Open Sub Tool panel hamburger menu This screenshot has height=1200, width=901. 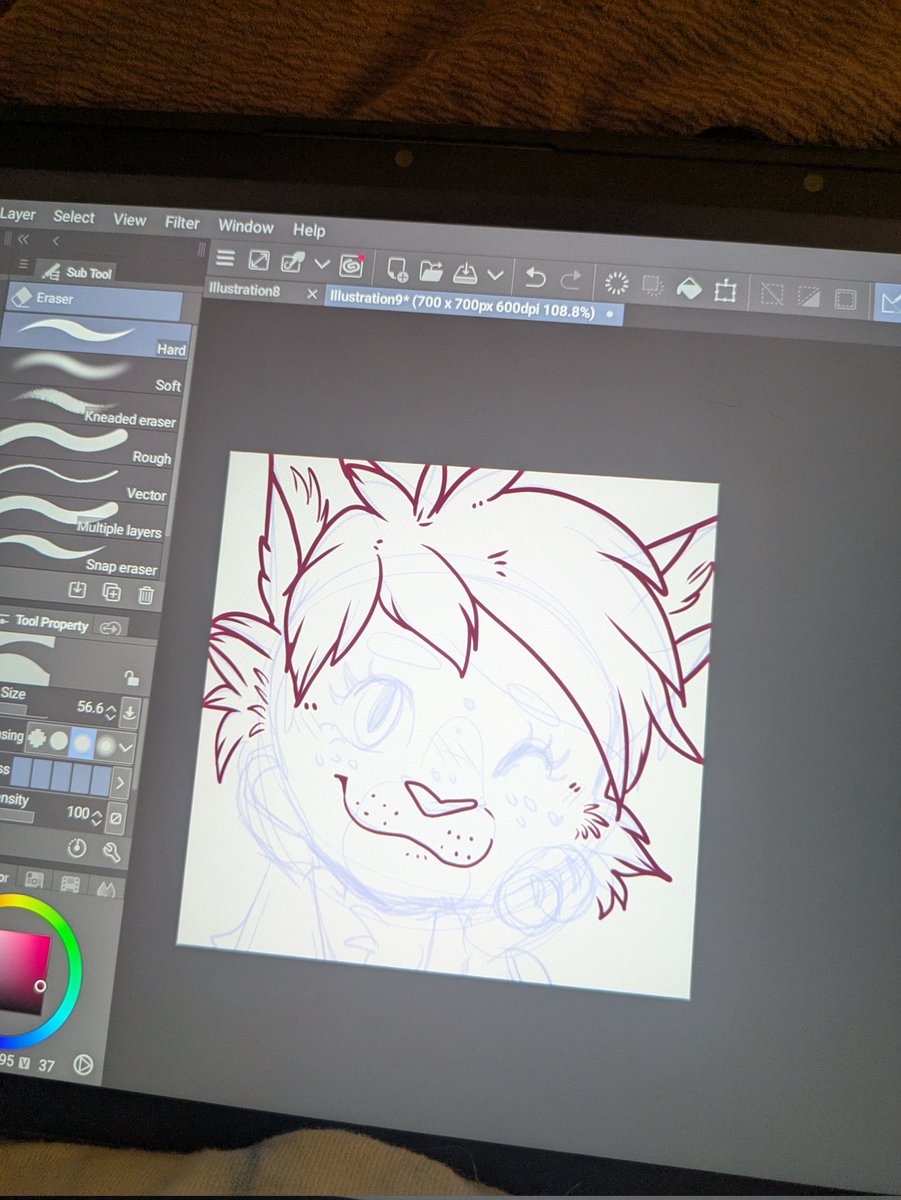click(x=22, y=264)
